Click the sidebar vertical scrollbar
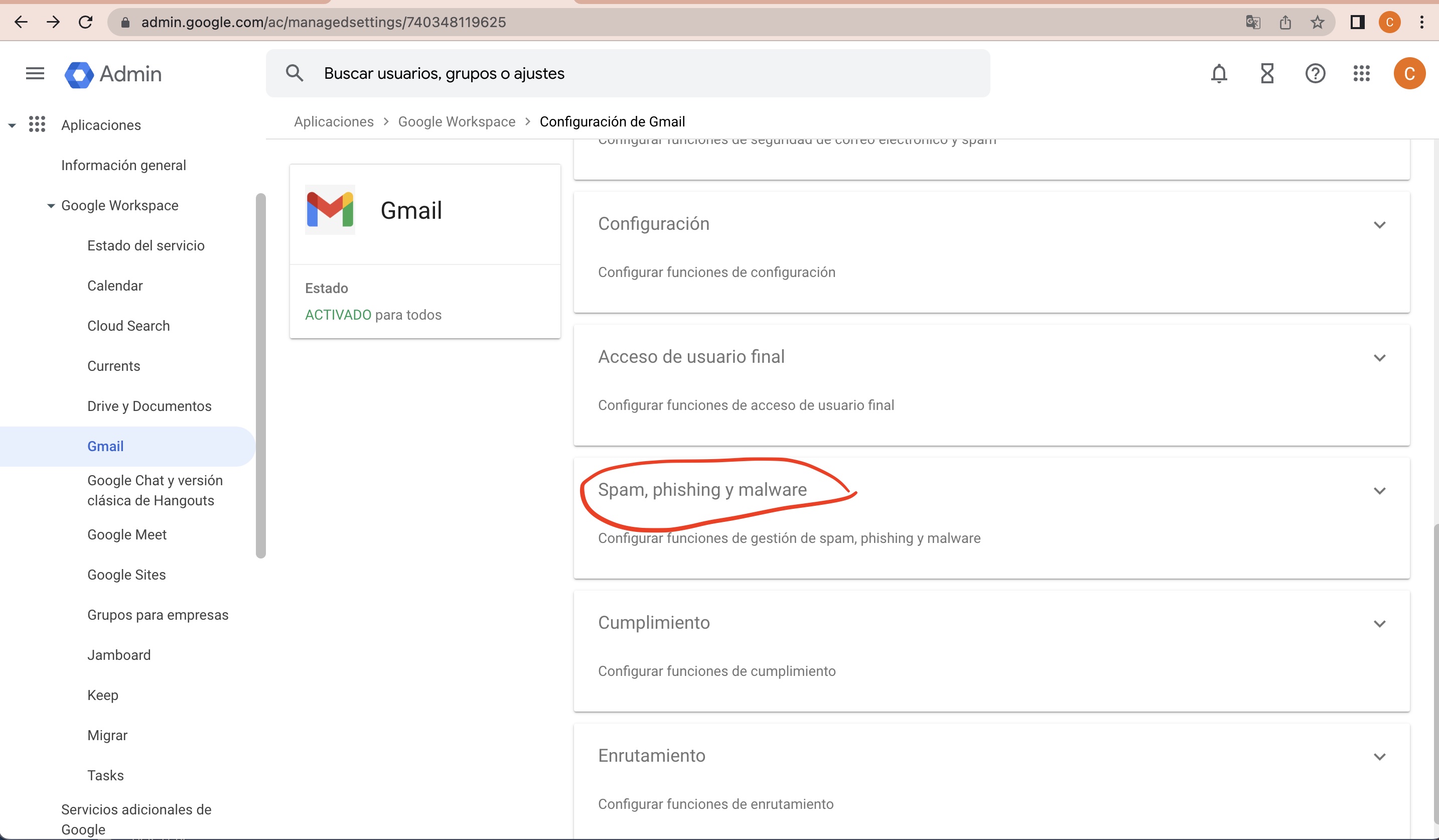The height and width of the screenshot is (840, 1439). click(261, 375)
